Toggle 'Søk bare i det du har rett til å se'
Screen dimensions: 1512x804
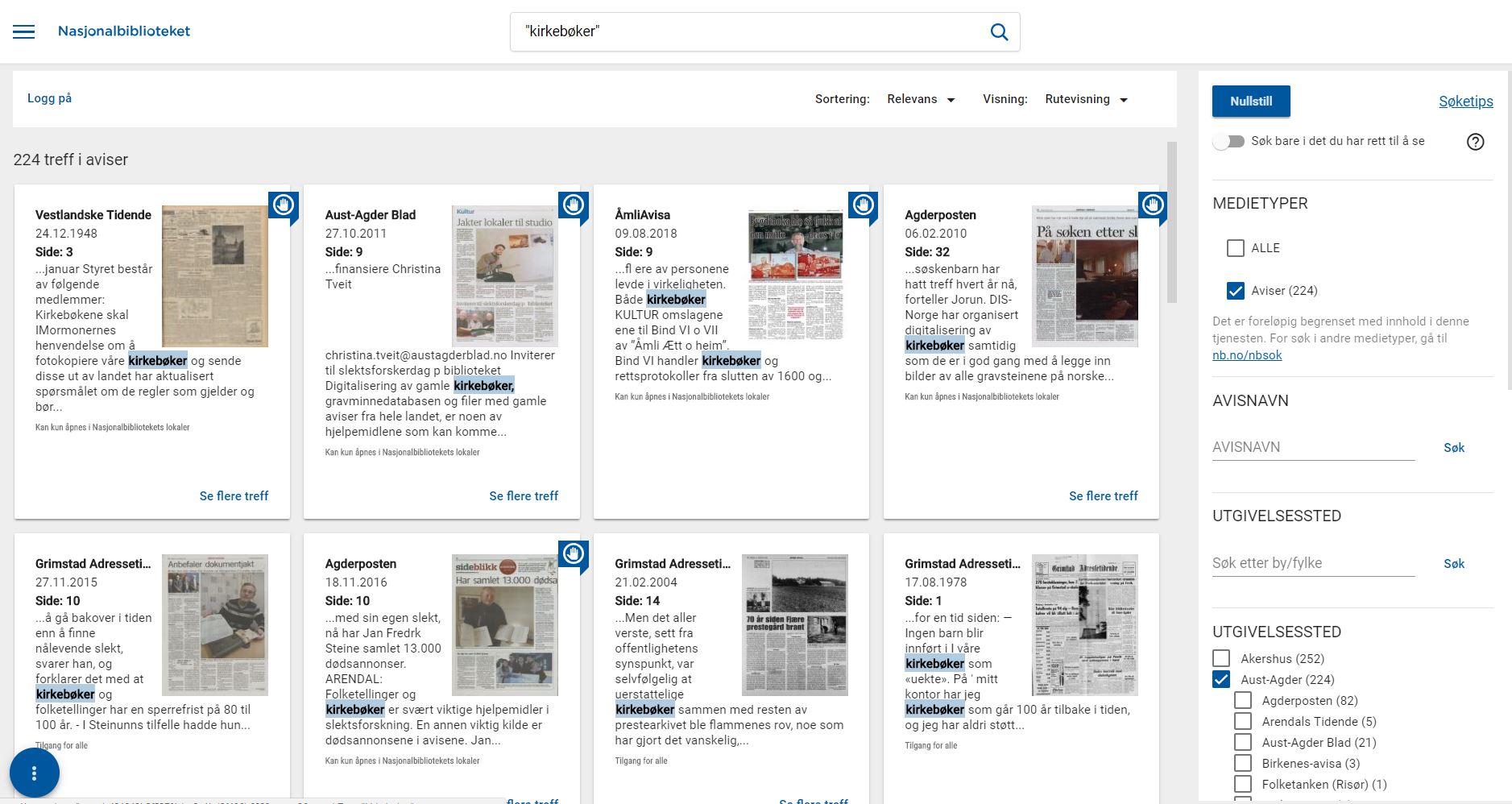pyautogui.click(x=1228, y=142)
